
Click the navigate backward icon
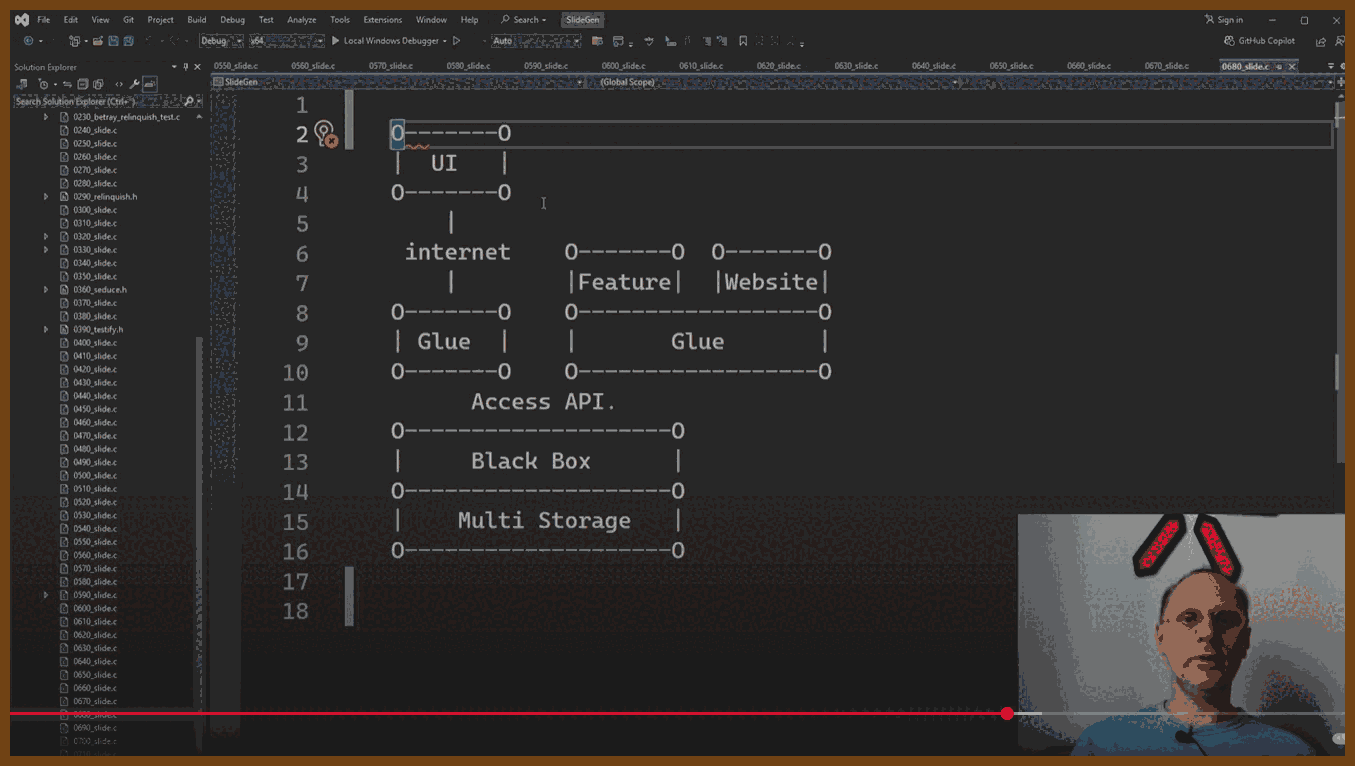(x=28, y=41)
